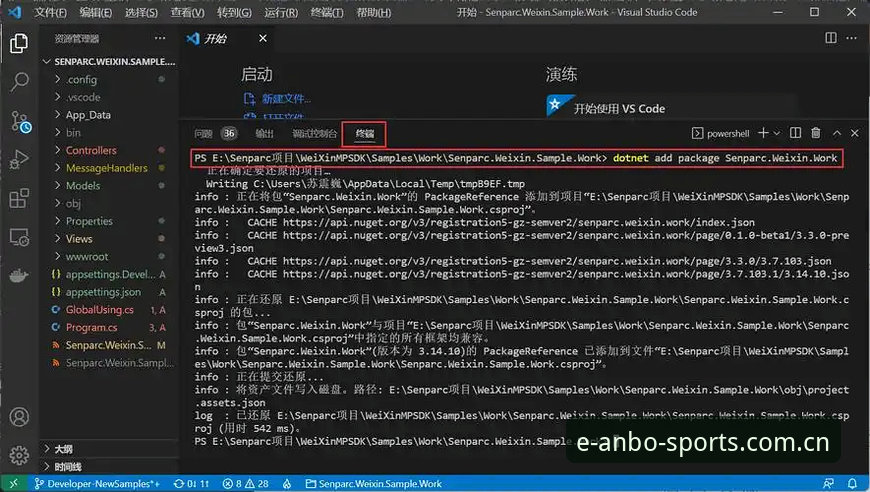Click the 新建文件 link
This screenshot has height=492, width=870.
(285, 99)
